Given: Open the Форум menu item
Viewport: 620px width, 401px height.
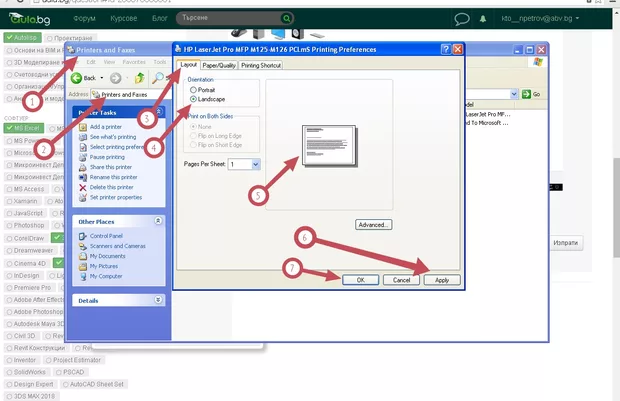Looking at the screenshot, I should [x=84, y=19].
